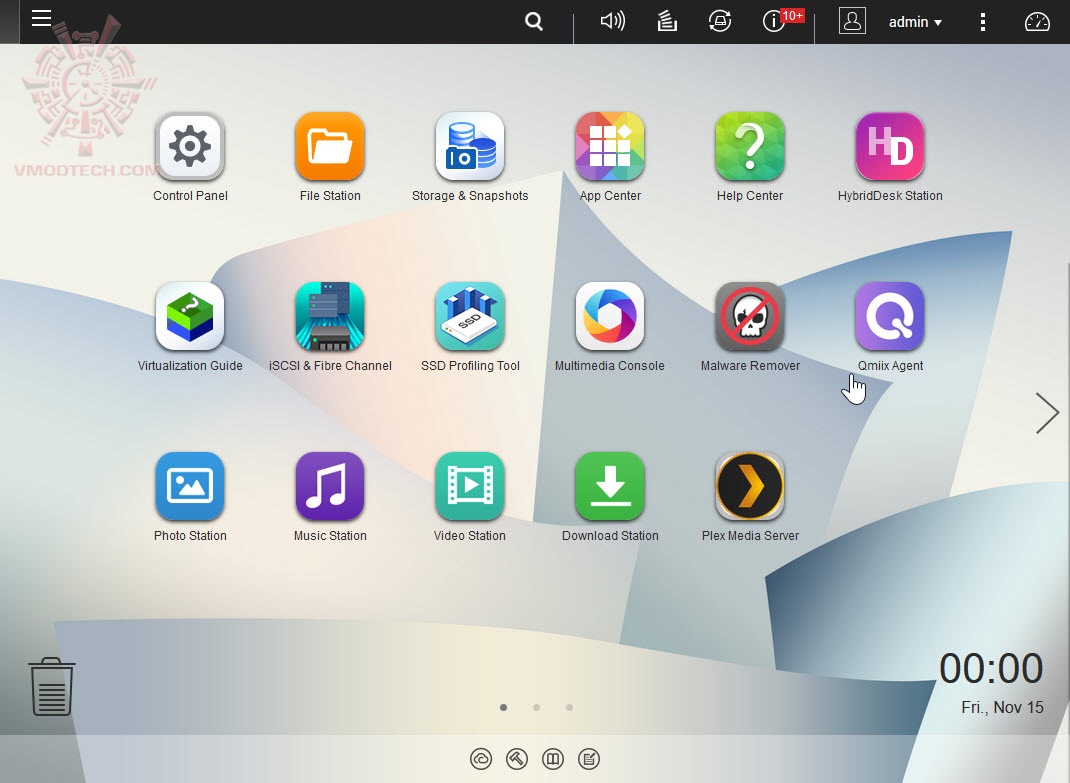Open the main hamburger menu
This screenshot has height=783, width=1070.
point(42,18)
